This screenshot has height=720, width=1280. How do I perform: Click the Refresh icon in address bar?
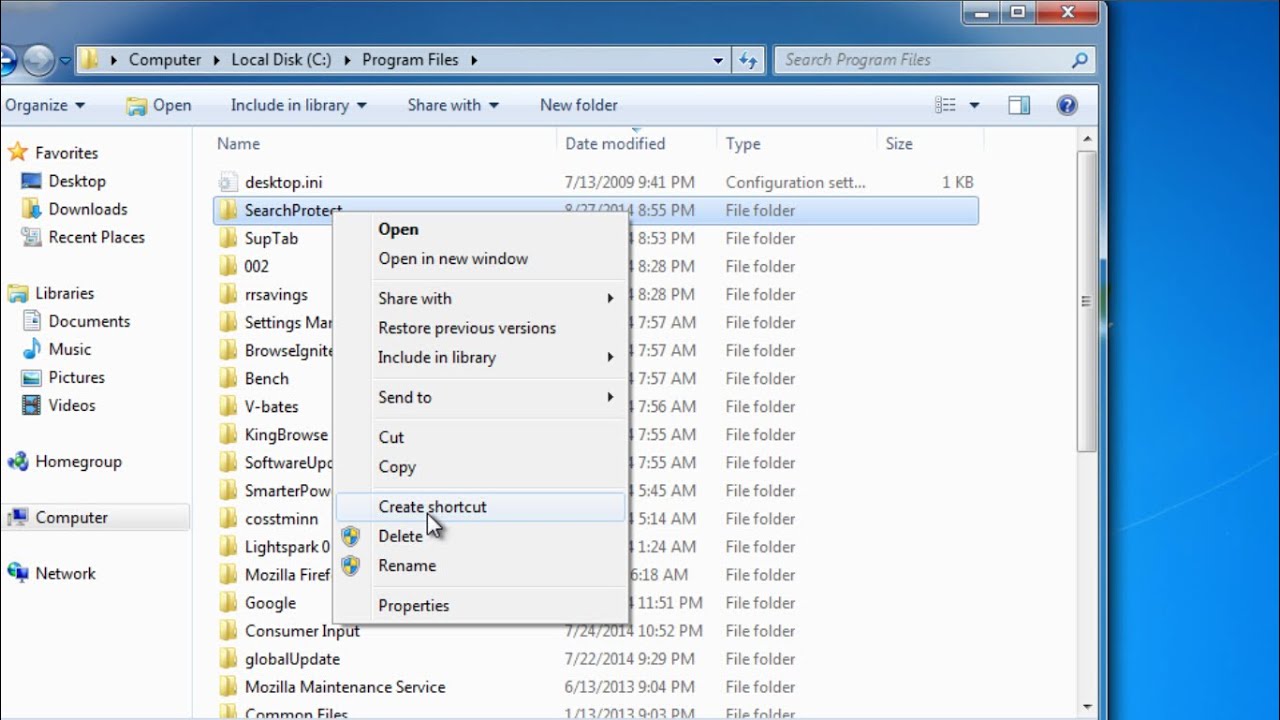749,60
